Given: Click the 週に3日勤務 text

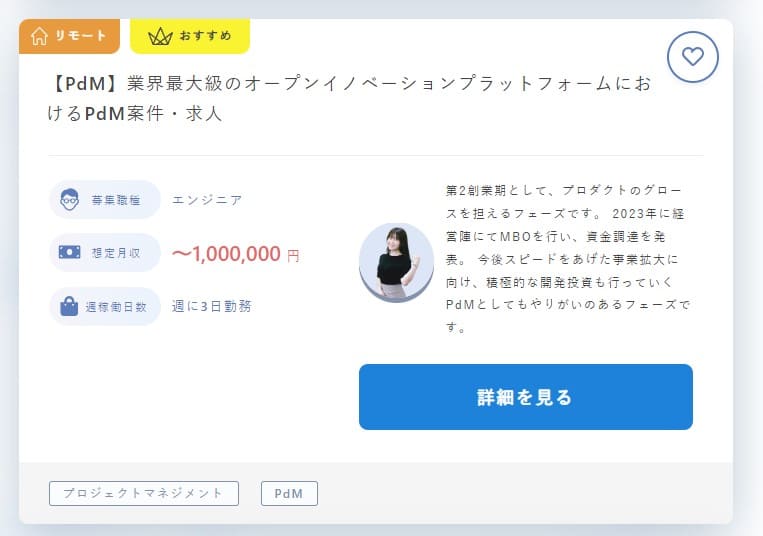Looking at the screenshot, I should tap(212, 306).
